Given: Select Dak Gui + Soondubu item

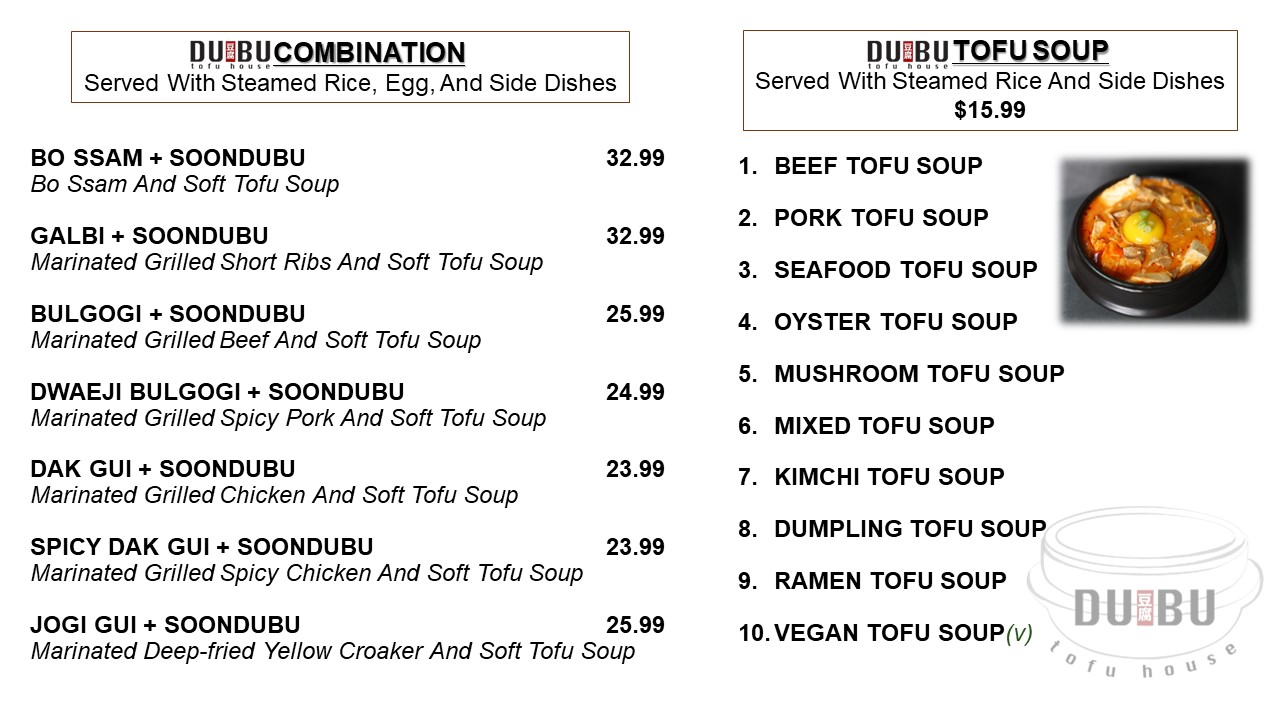Looking at the screenshot, I should [163, 469].
